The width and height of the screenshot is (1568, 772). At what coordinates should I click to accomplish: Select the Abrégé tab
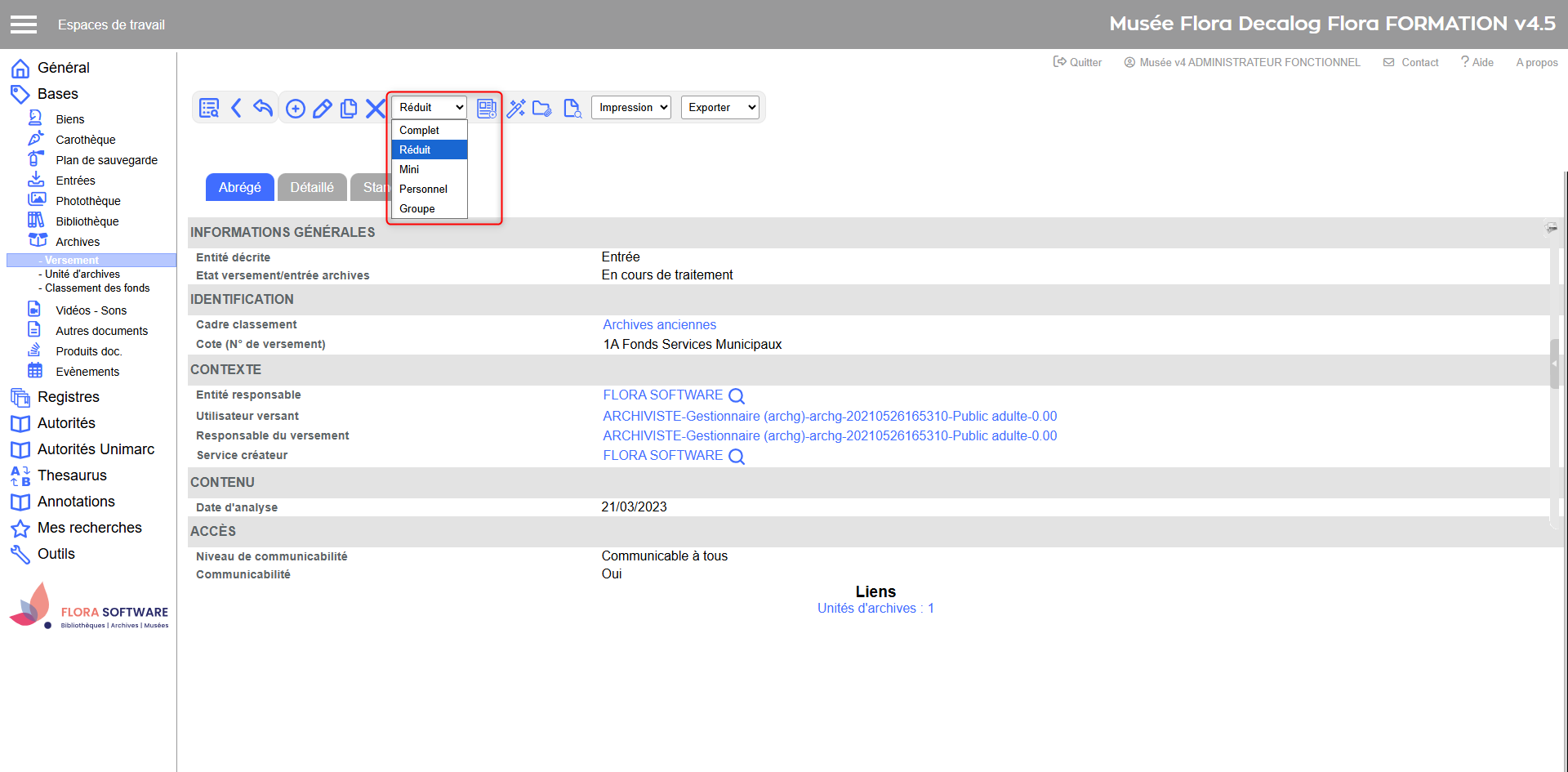pos(239,187)
